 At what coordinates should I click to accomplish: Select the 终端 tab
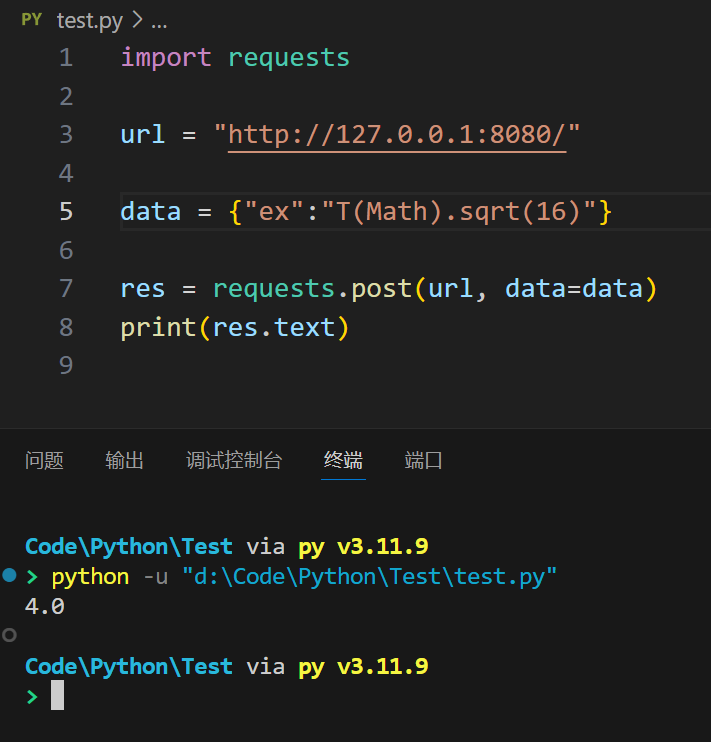tap(343, 460)
